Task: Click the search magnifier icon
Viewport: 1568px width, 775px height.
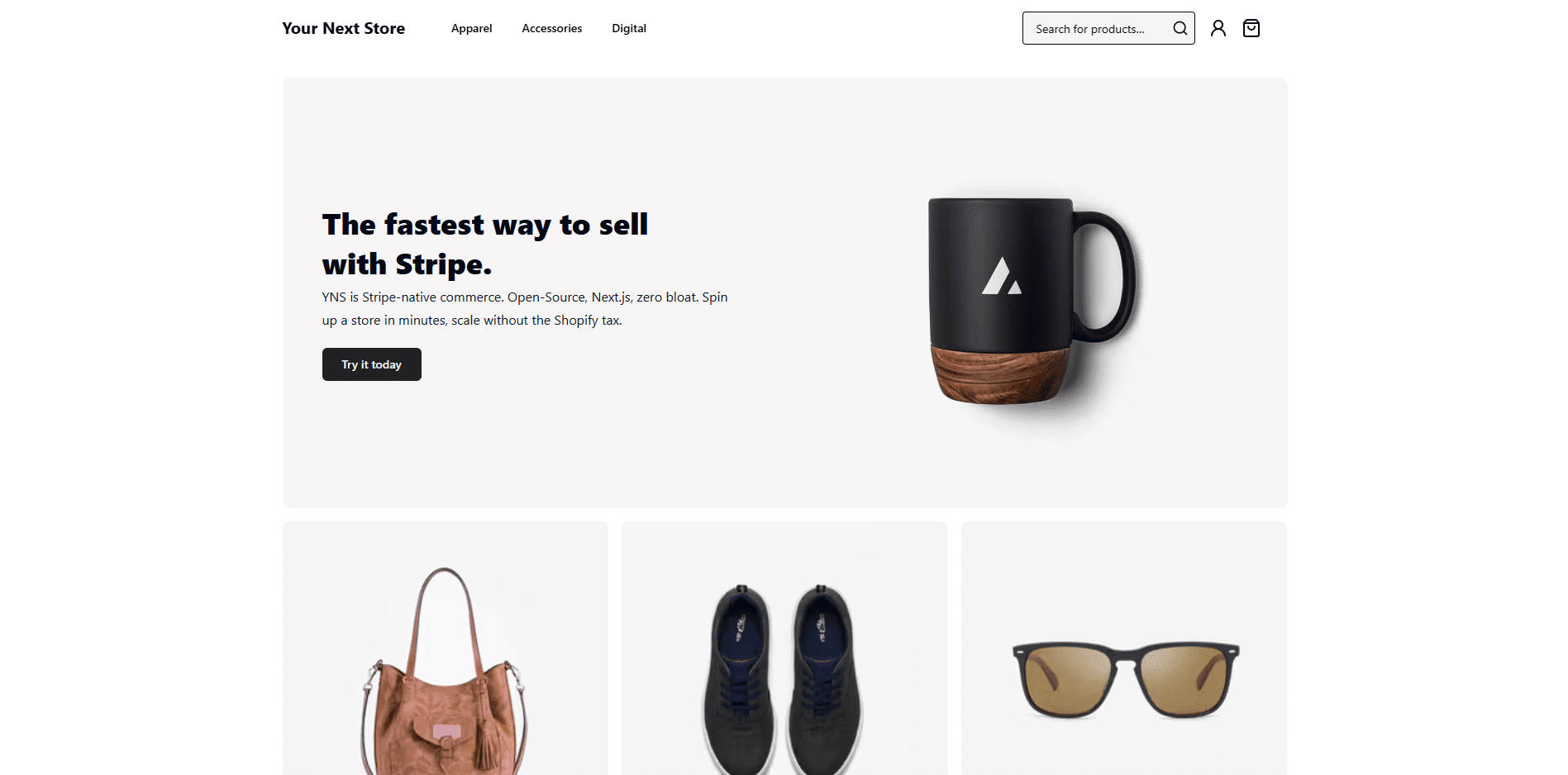Action: pos(1180,28)
